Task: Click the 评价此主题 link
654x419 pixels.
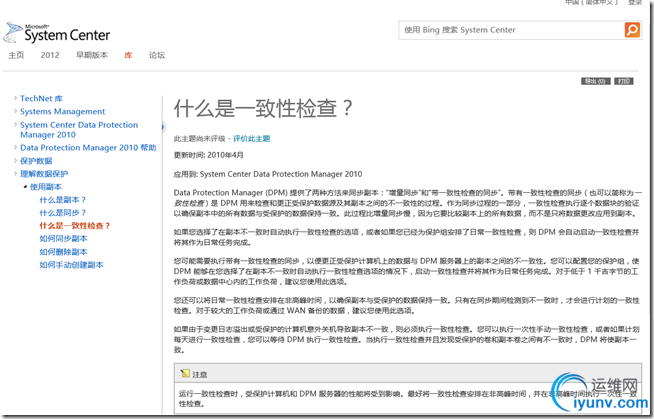Action: pyautogui.click(x=252, y=138)
